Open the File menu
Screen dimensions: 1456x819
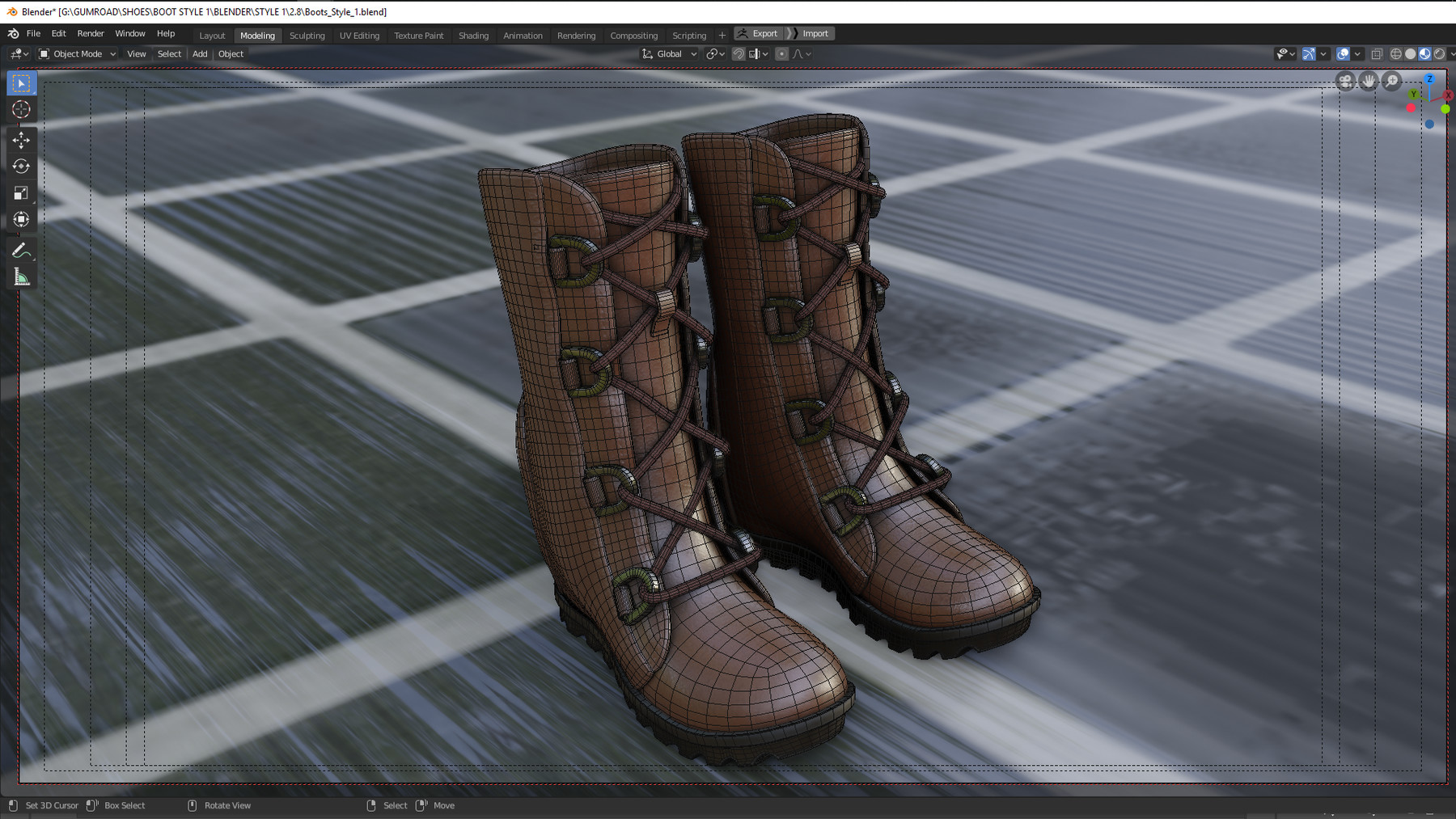33,34
